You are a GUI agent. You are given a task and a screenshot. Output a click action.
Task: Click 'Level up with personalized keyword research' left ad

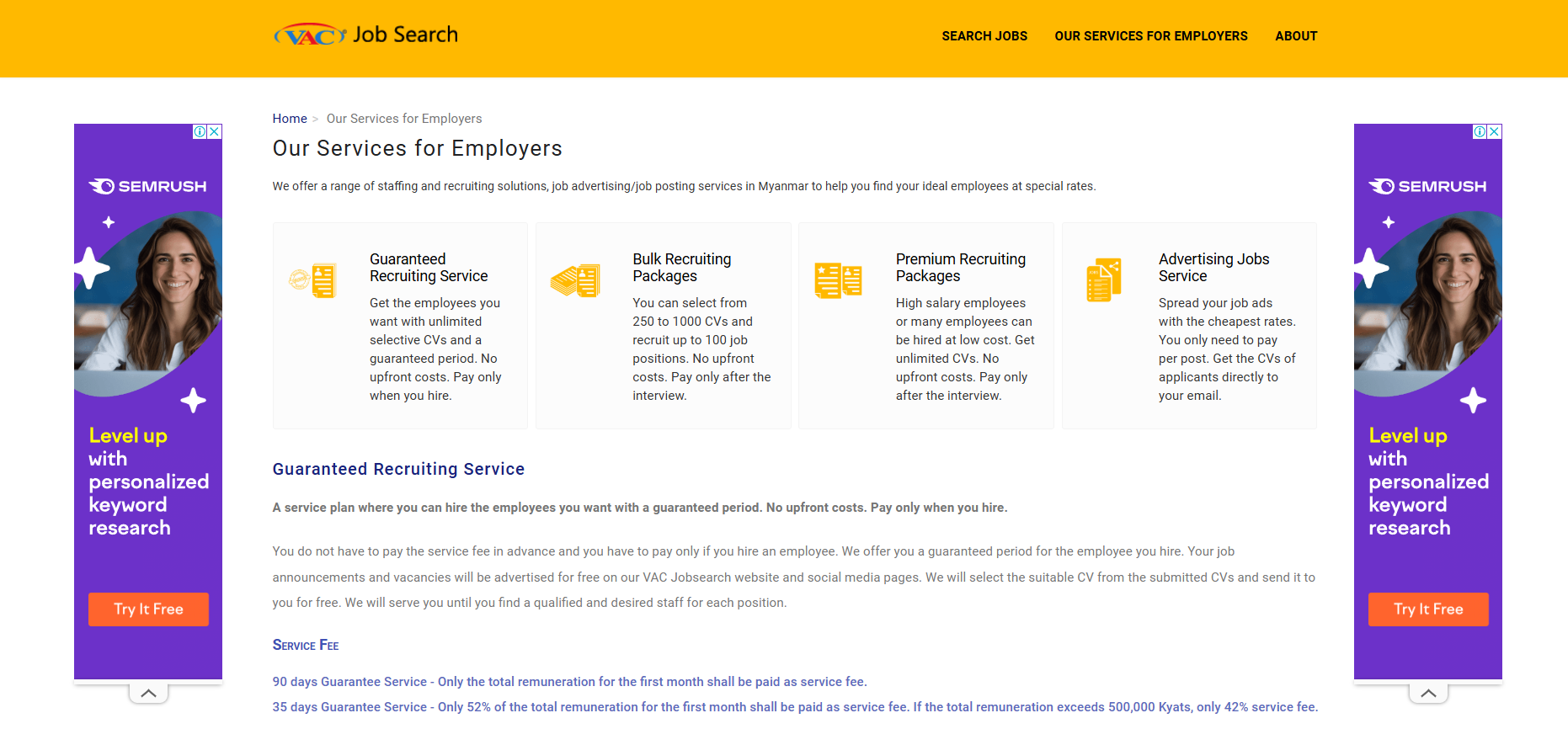[x=148, y=482]
